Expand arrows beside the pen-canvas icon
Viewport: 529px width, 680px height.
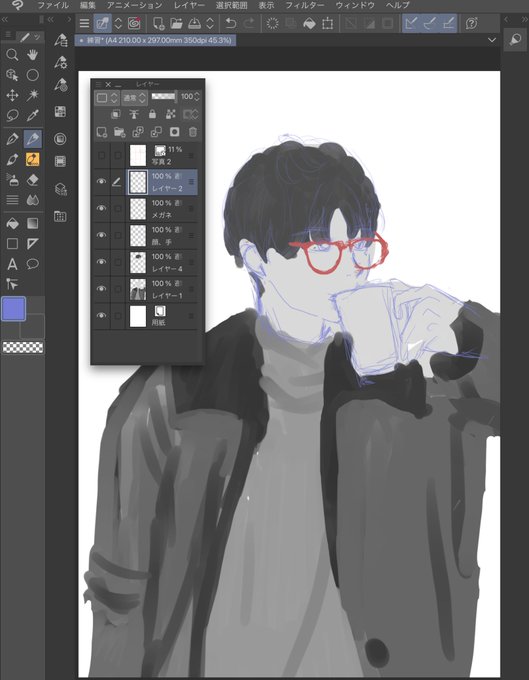pyautogui.click(x=118, y=23)
